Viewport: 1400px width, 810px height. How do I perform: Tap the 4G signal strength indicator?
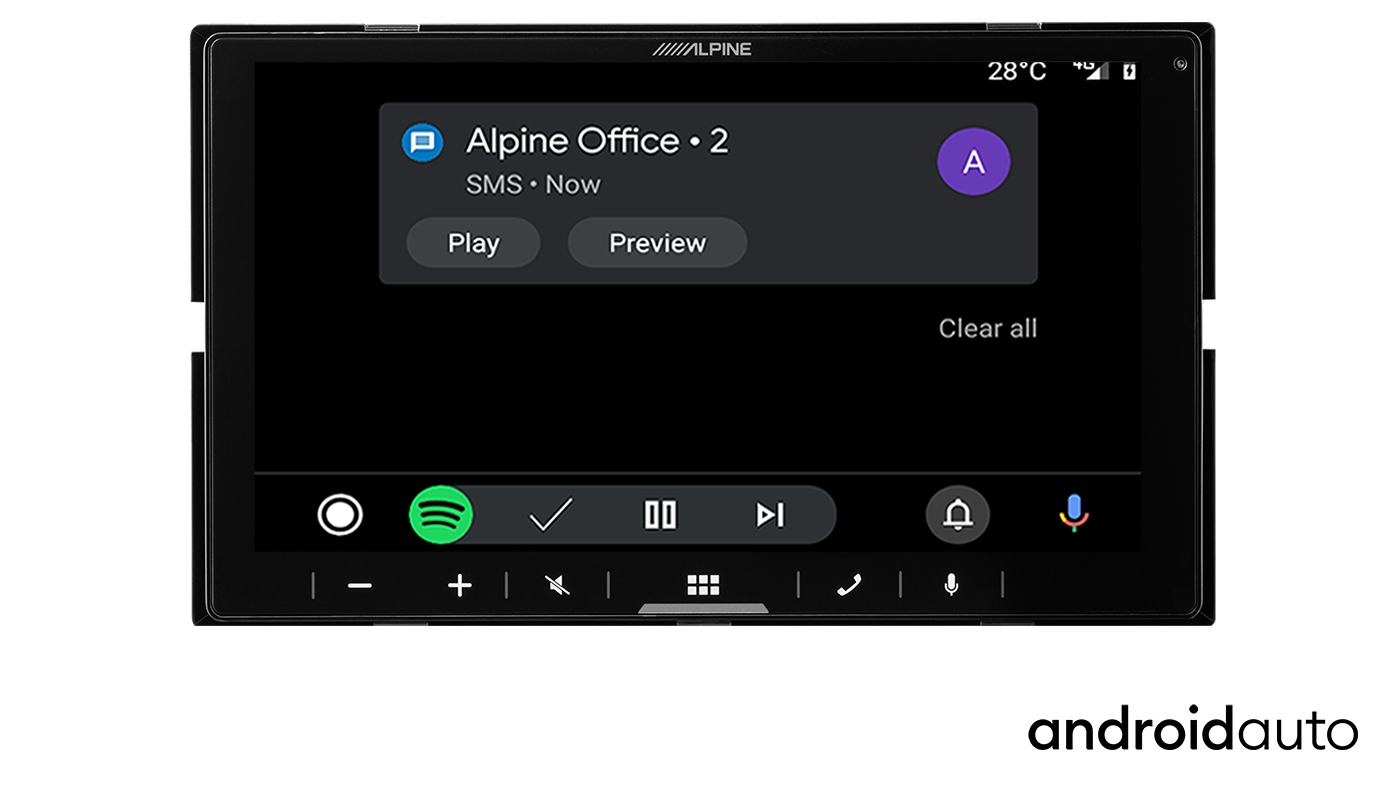coord(1091,70)
